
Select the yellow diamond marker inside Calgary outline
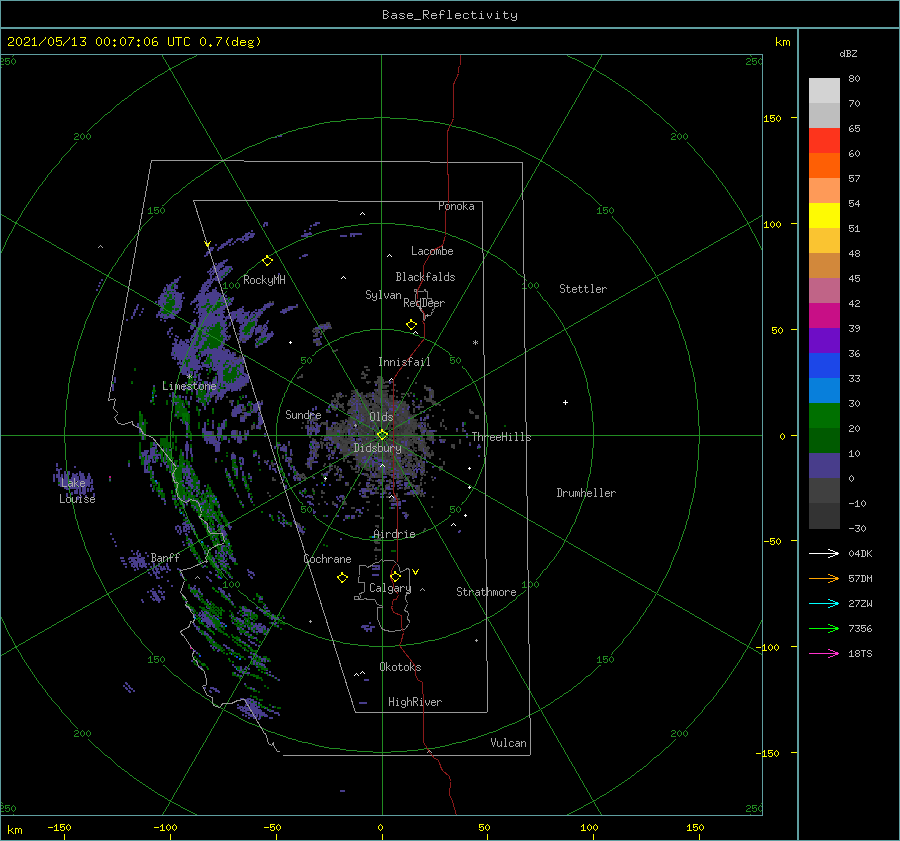point(395,576)
